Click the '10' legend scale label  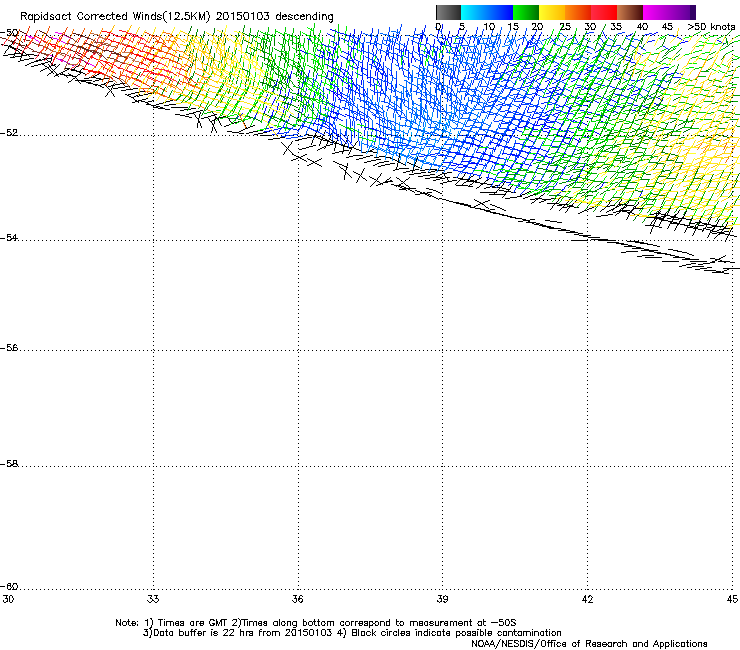click(x=489, y=27)
